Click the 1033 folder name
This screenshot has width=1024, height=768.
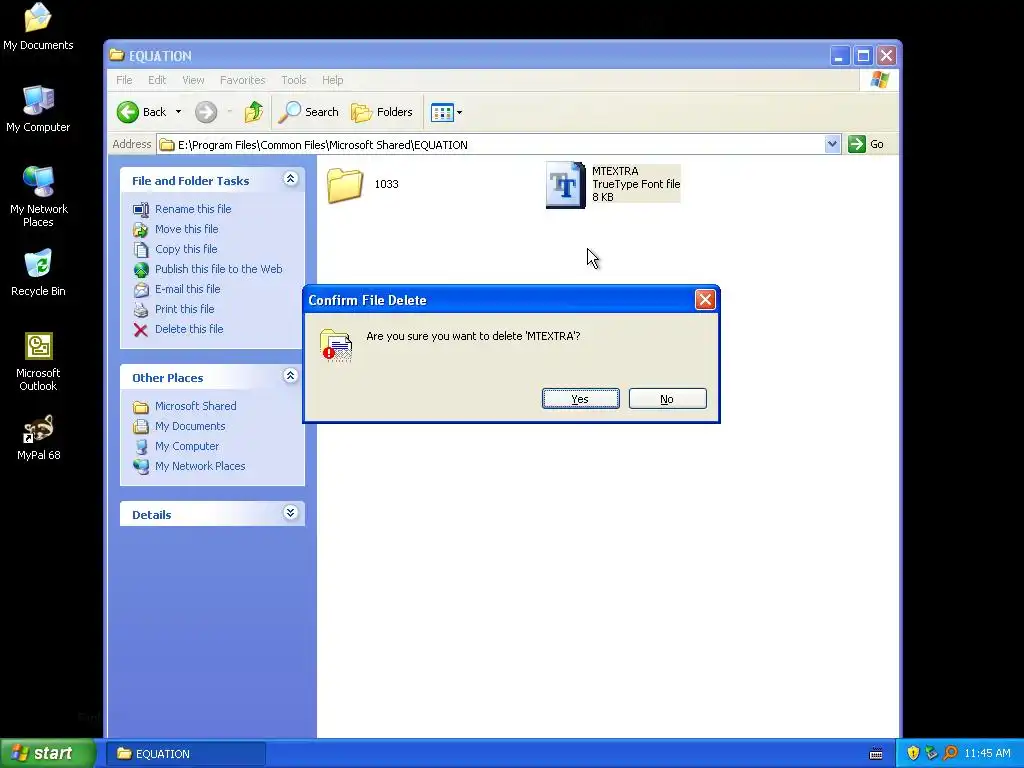(387, 184)
